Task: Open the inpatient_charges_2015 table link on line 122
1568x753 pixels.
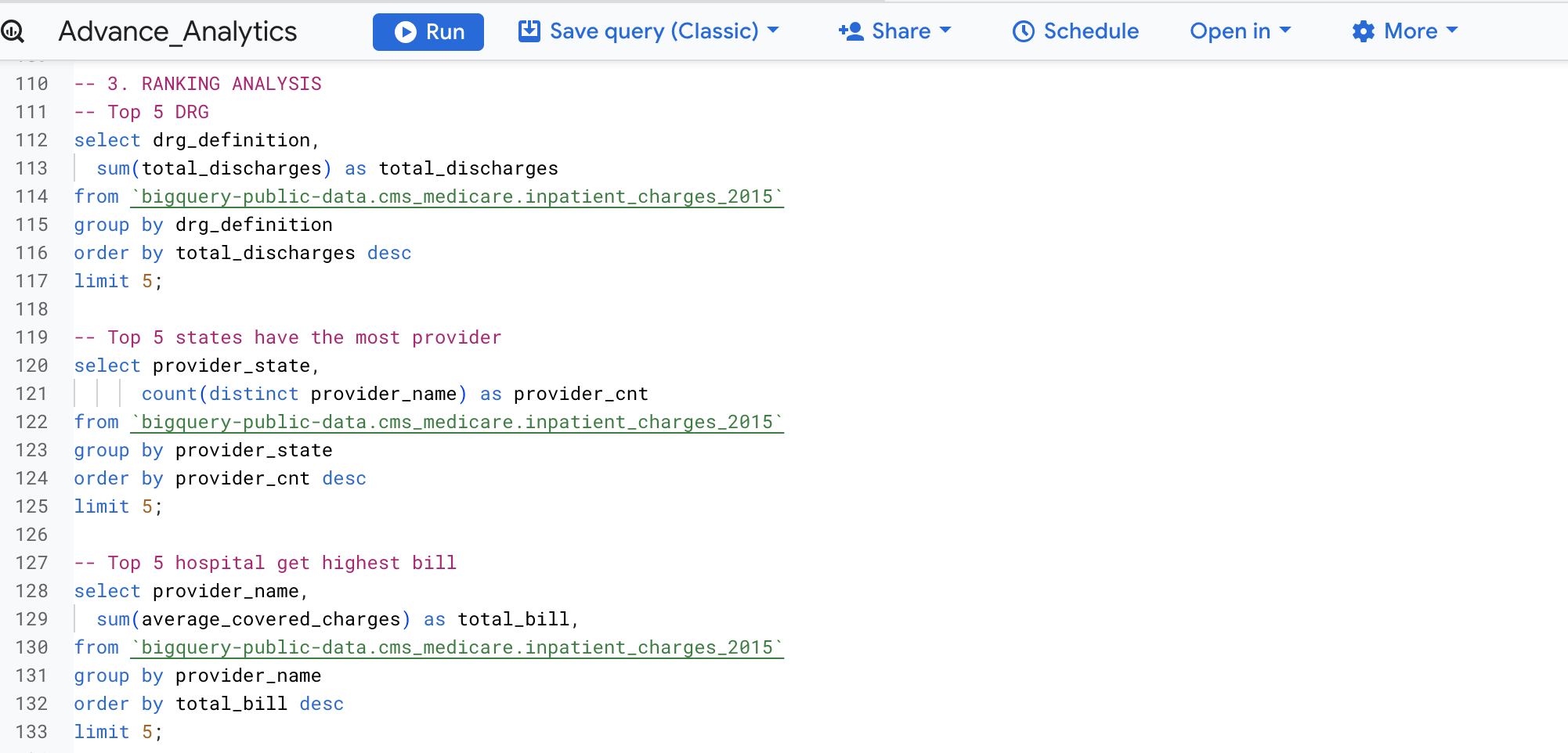Action: 457,422
